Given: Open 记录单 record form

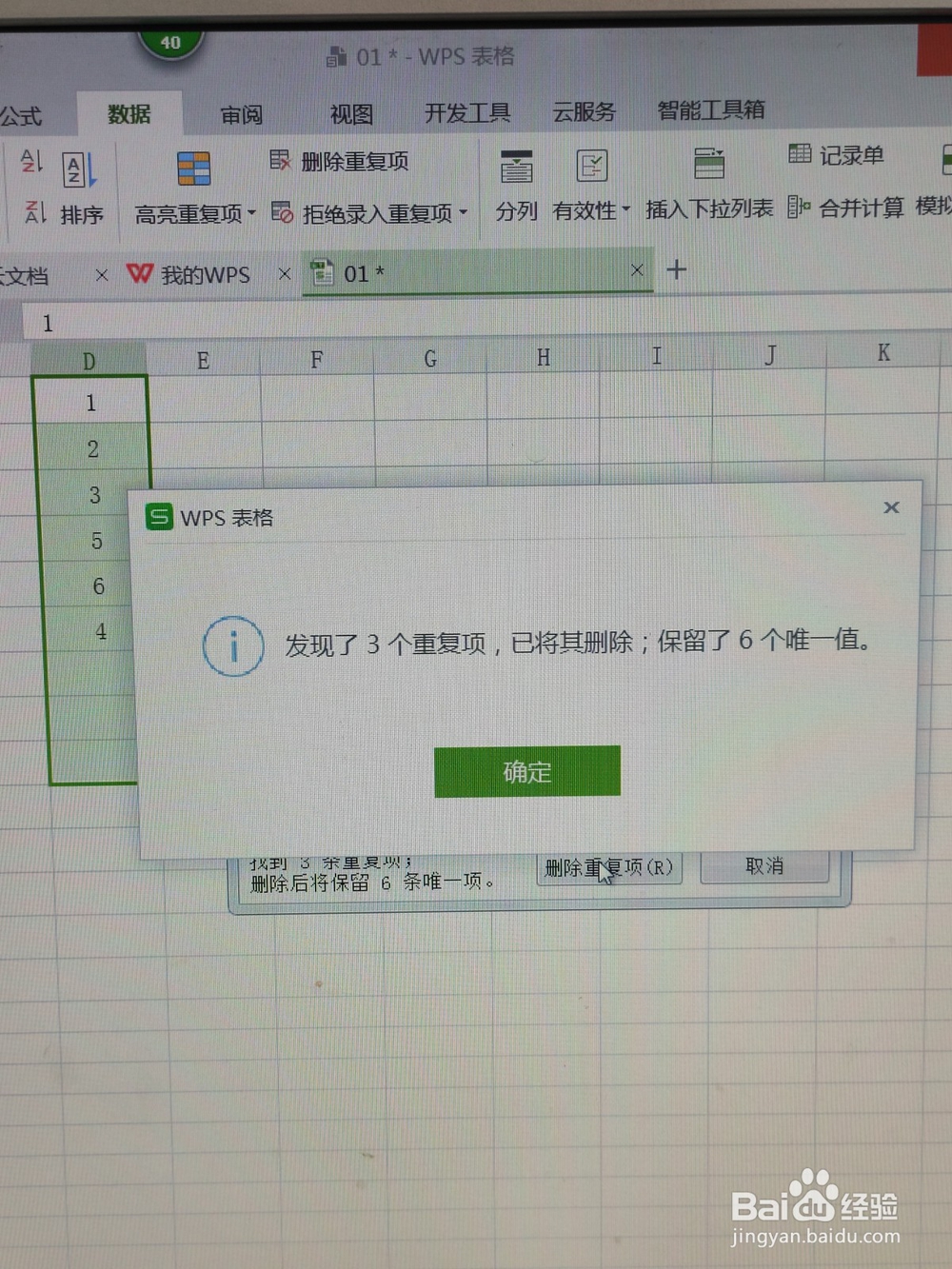Looking at the screenshot, I should (x=837, y=154).
